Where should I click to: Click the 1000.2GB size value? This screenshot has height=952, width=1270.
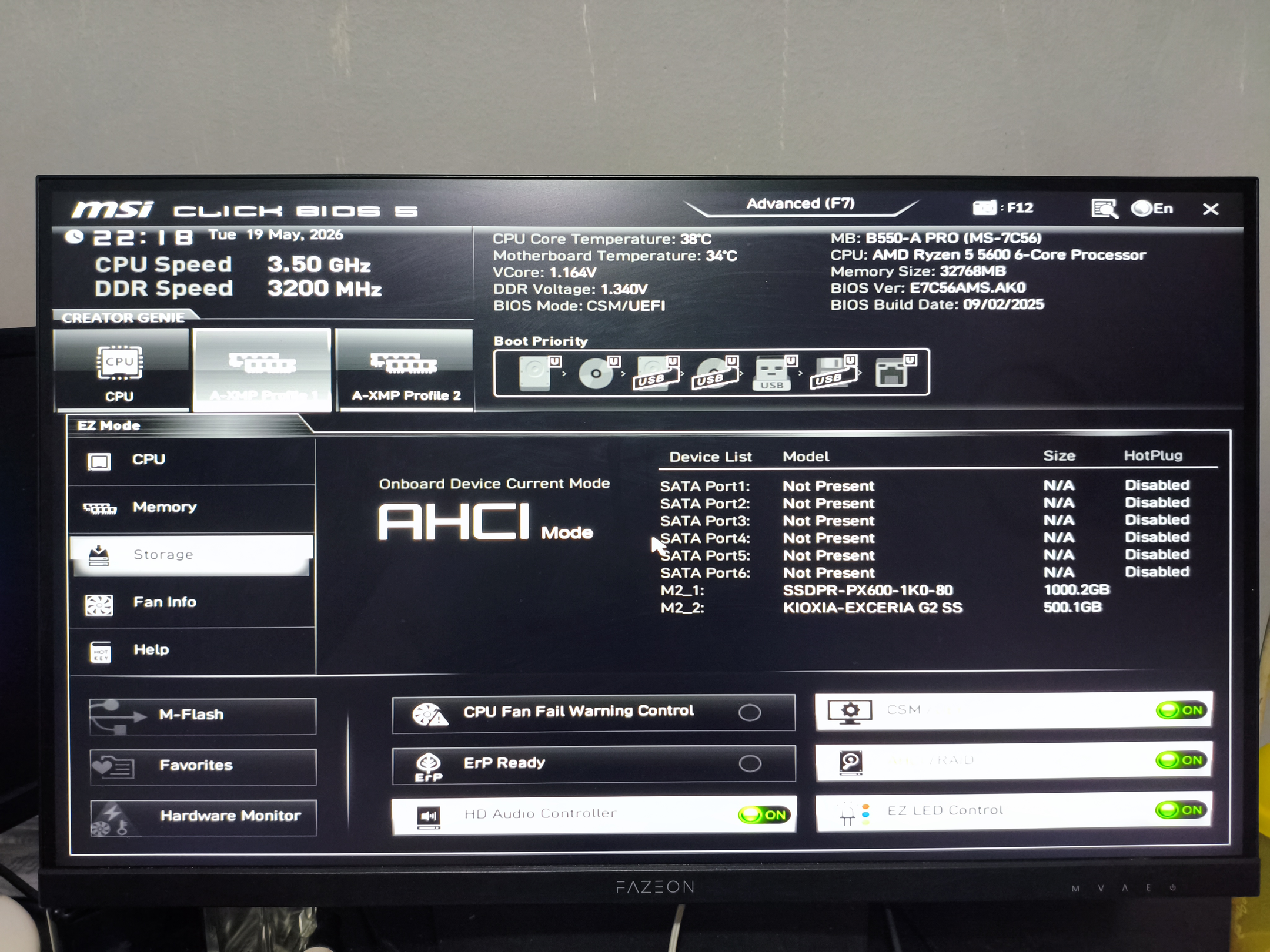pyautogui.click(x=1076, y=590)
